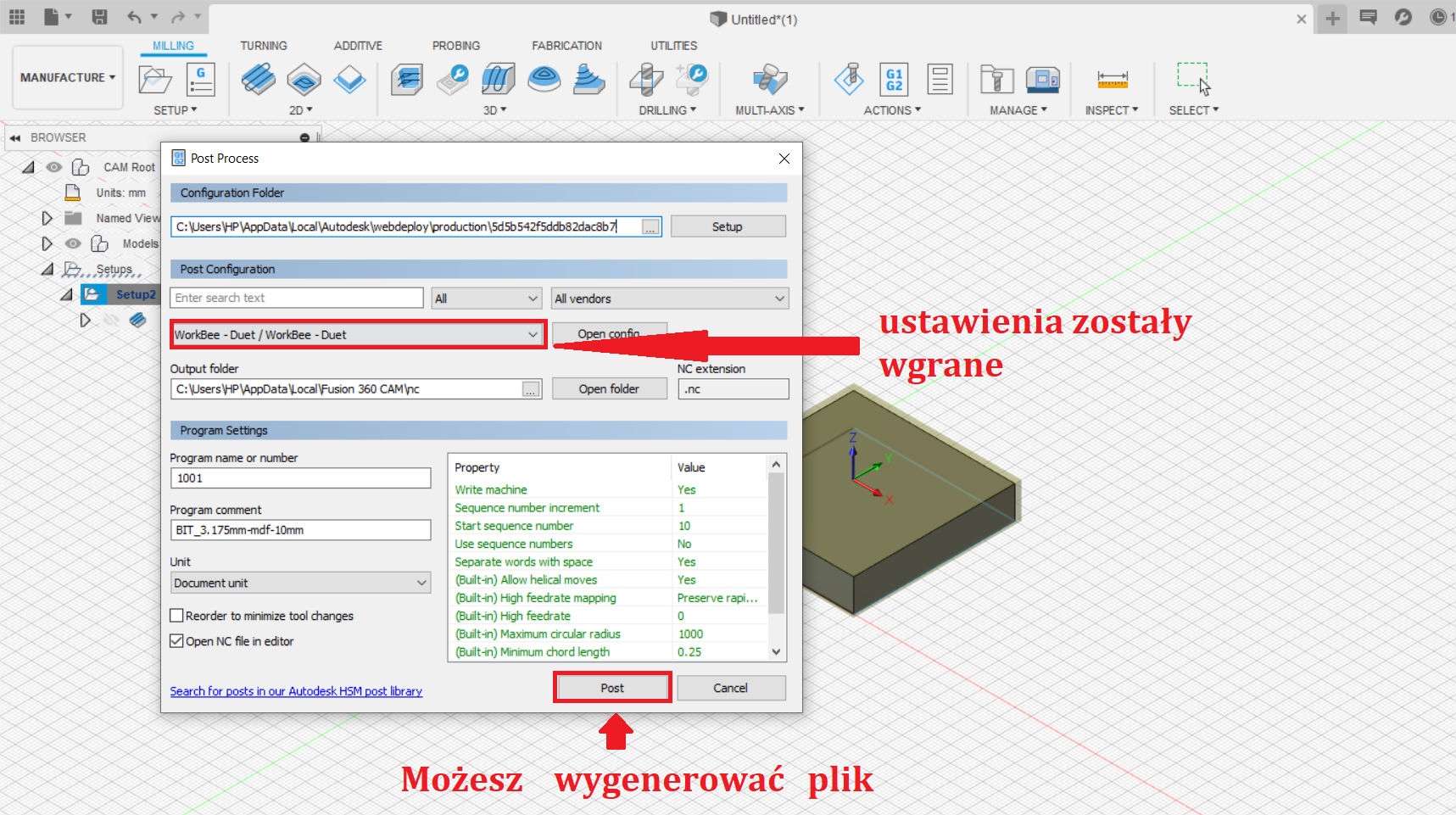Open the Tool Library icon in Manage
The width and height of the screenshot is (1456, 815).
coord(997,80)
